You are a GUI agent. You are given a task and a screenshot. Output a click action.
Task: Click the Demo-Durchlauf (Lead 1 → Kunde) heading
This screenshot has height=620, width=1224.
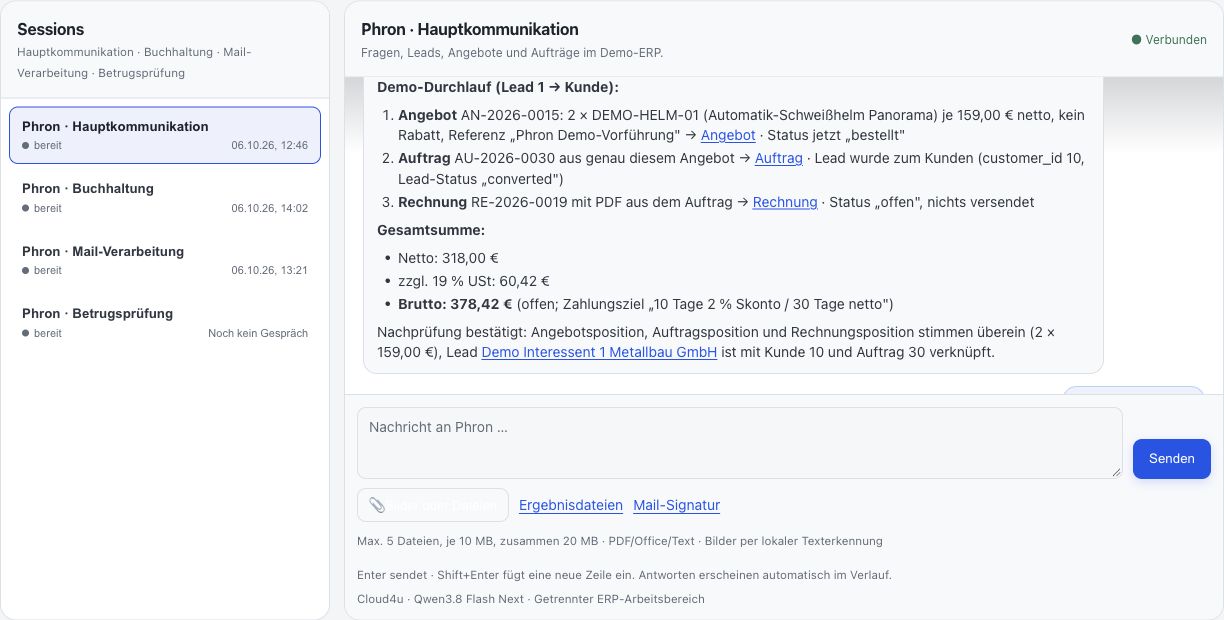point(498,87)
